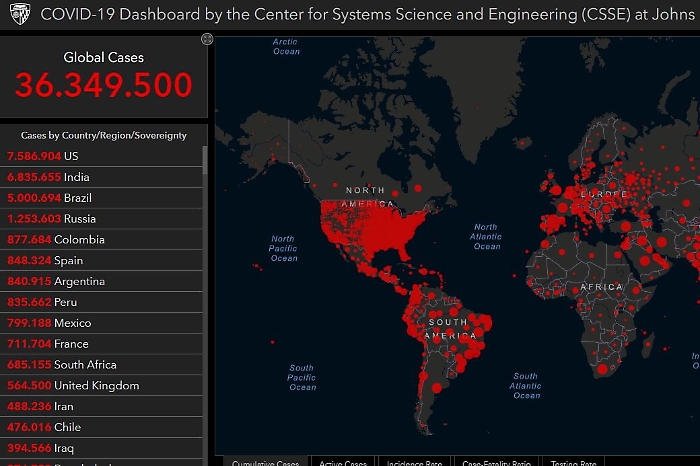This screenshot has width=700, height=466.
Task: Select the South Africa entry
Action: (85, 365)
